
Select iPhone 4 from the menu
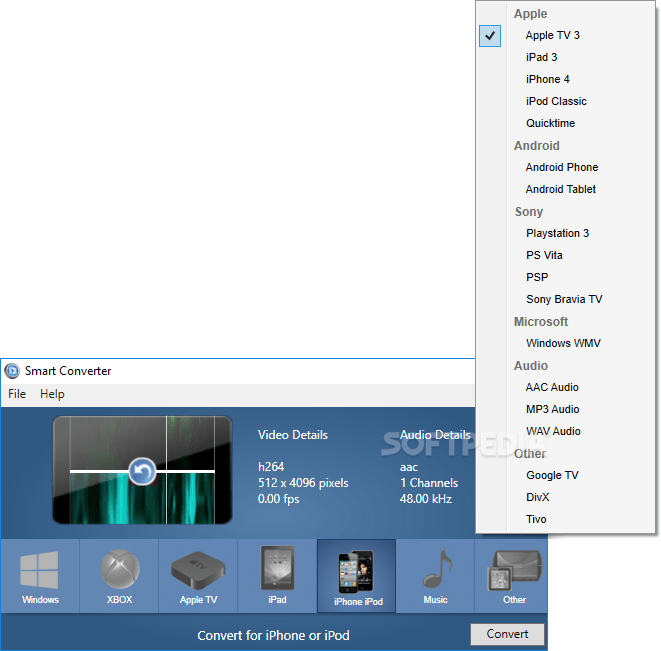[565, 79]
